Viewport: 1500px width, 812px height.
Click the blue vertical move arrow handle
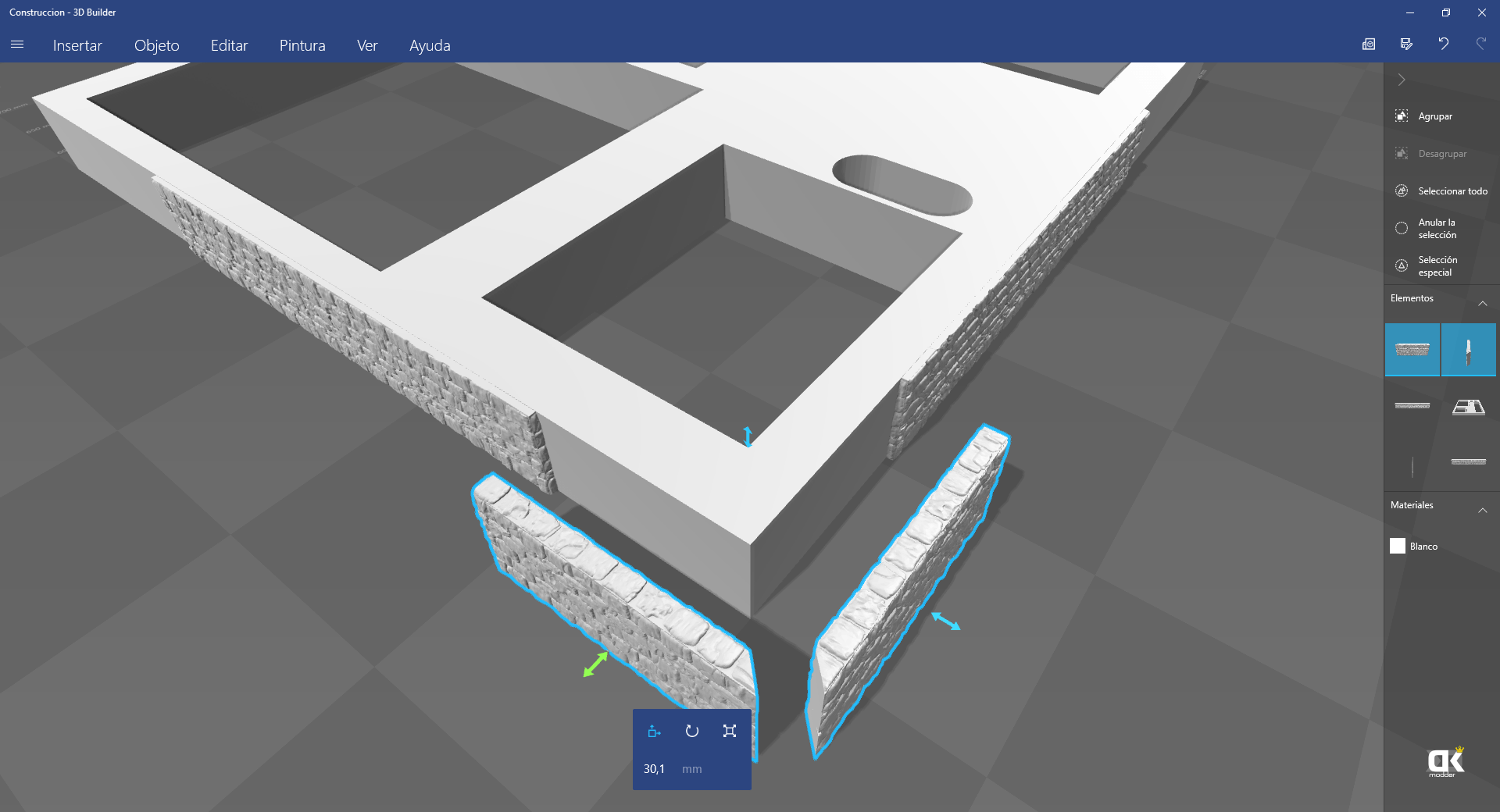(748, 436)
